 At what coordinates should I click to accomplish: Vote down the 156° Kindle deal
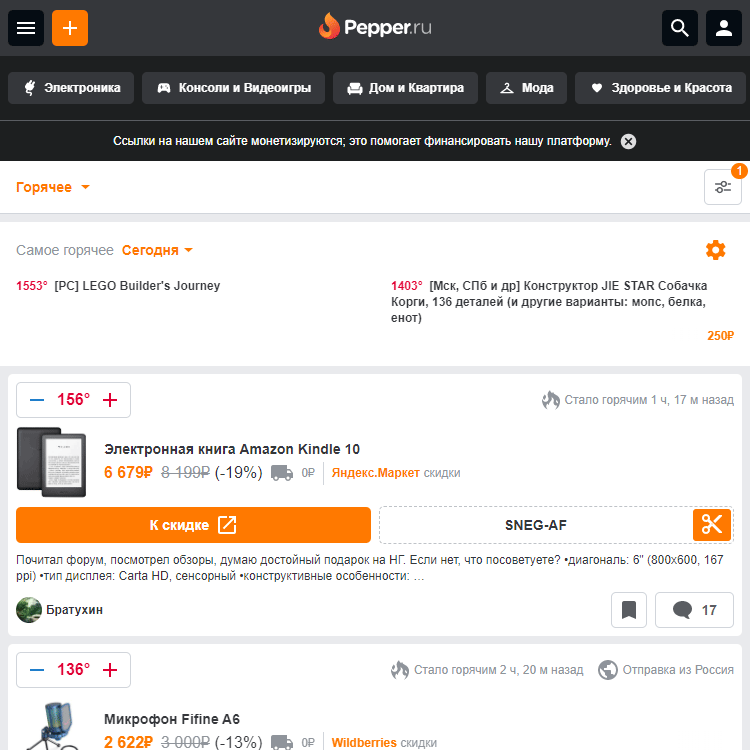coord(37,400)
